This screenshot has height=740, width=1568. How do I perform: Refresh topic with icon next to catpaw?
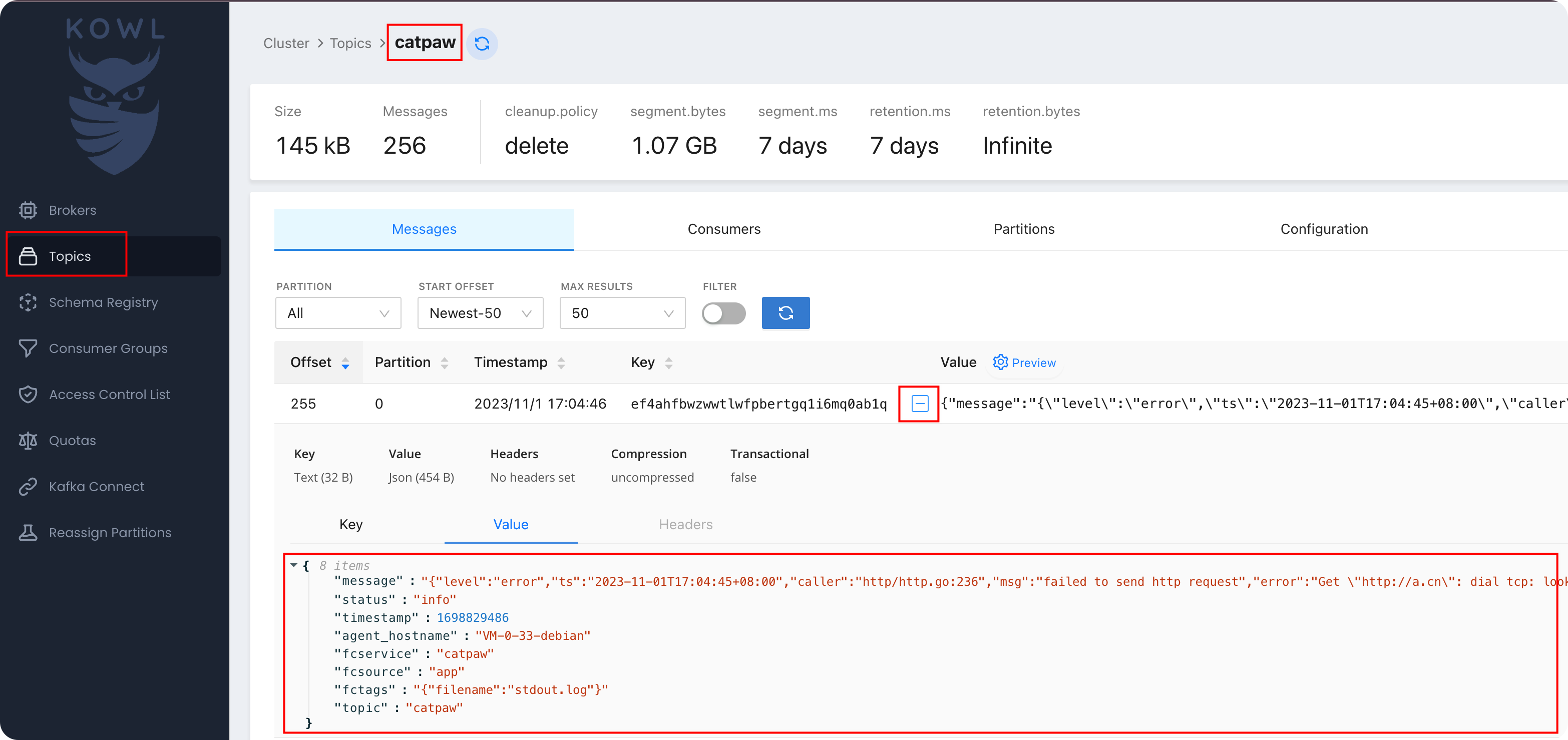pos(482,44)
